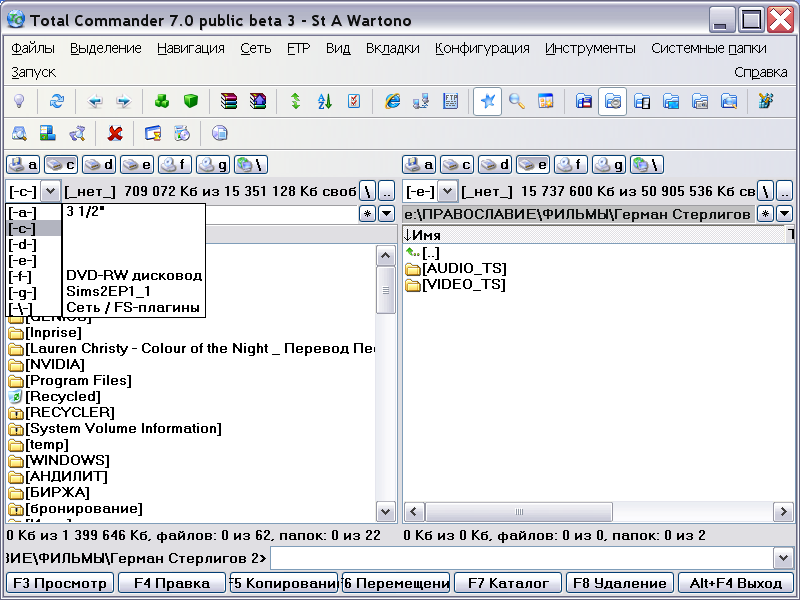Click the books with blue arrow unpack icon
The image size is (800, 600).
pos(258,101)
